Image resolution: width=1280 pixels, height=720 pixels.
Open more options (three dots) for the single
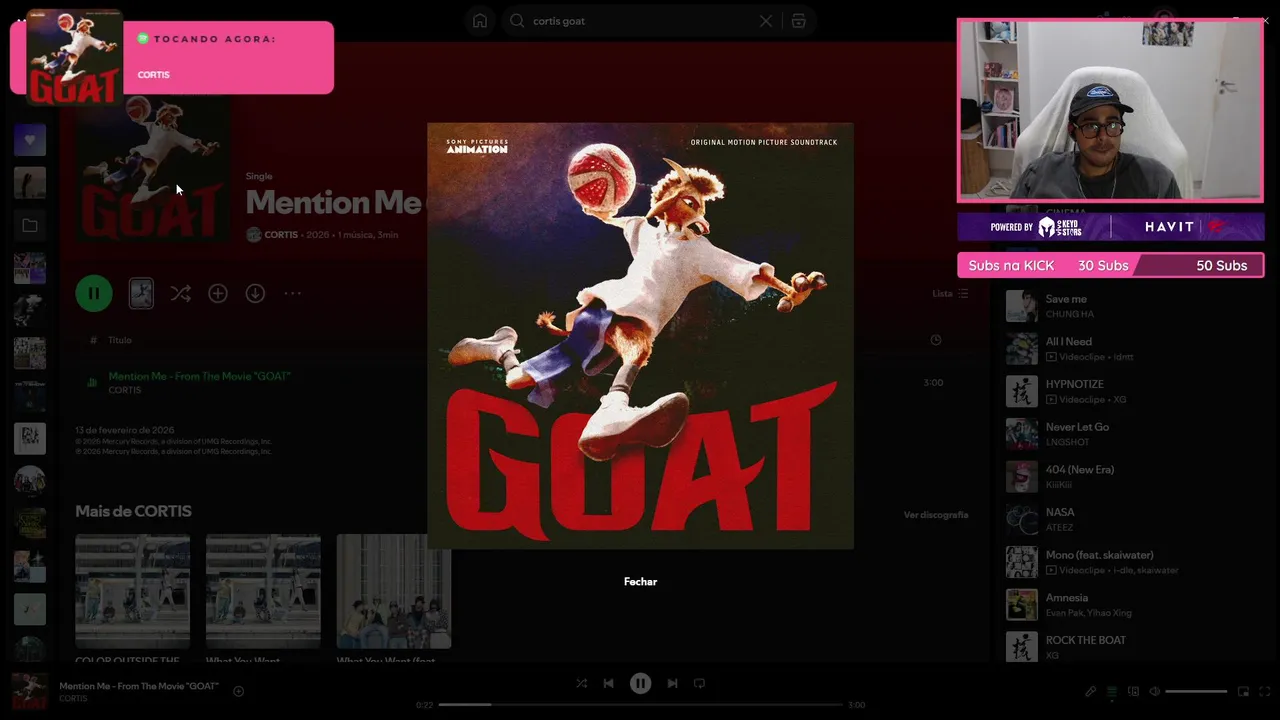coord(292,293)
